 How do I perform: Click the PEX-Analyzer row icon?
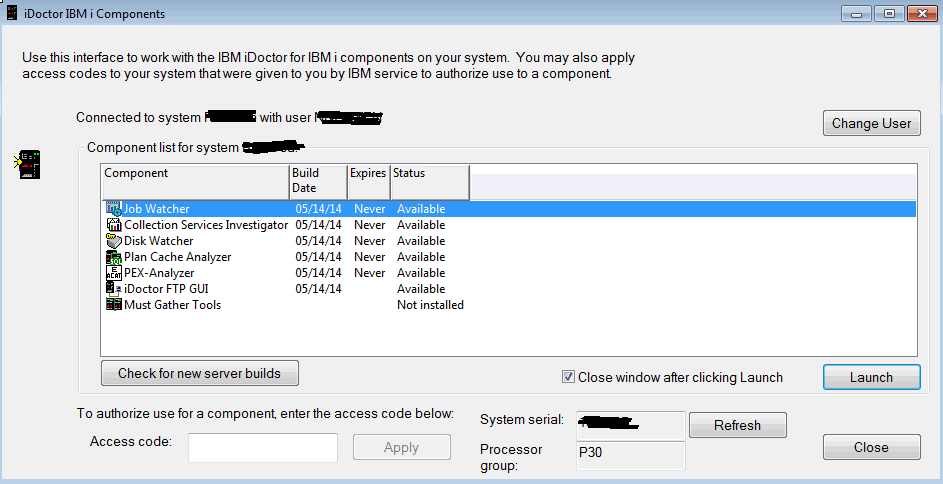tap(114, 273)
